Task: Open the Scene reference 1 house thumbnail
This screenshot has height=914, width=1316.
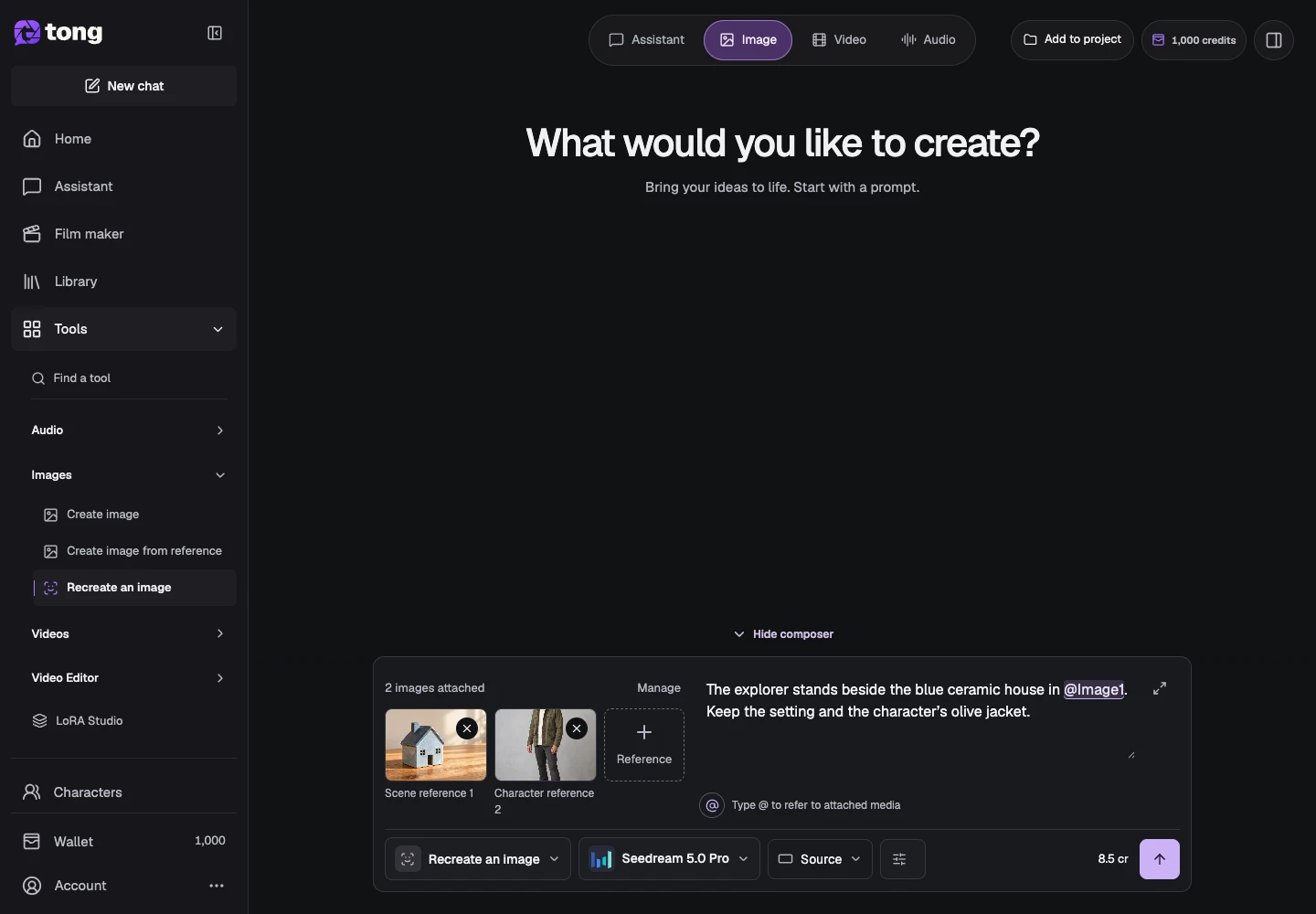Action: point(436,745)
